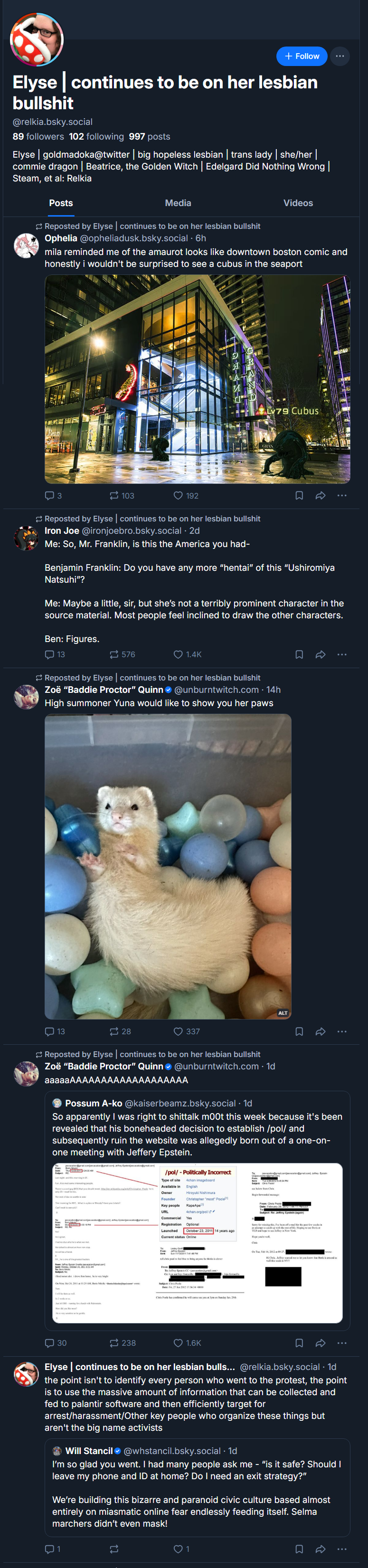
Task: Bookmark Ophelia's downtown Boston post
Action: [299, 495]
